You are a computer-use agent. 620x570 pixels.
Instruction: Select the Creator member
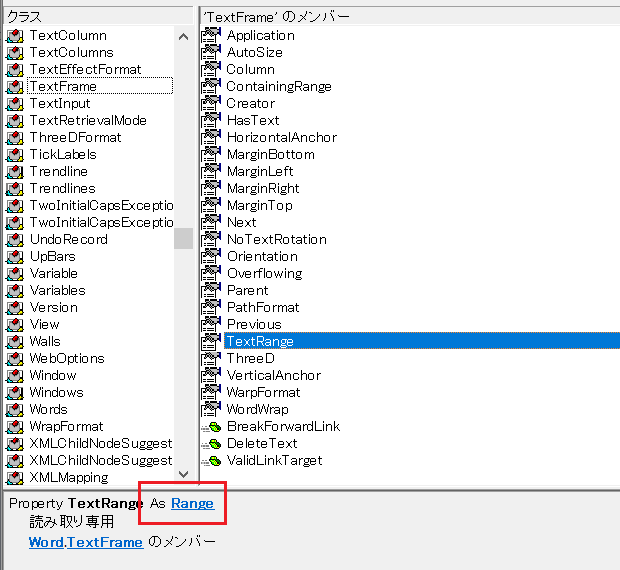tap(251, 104)
